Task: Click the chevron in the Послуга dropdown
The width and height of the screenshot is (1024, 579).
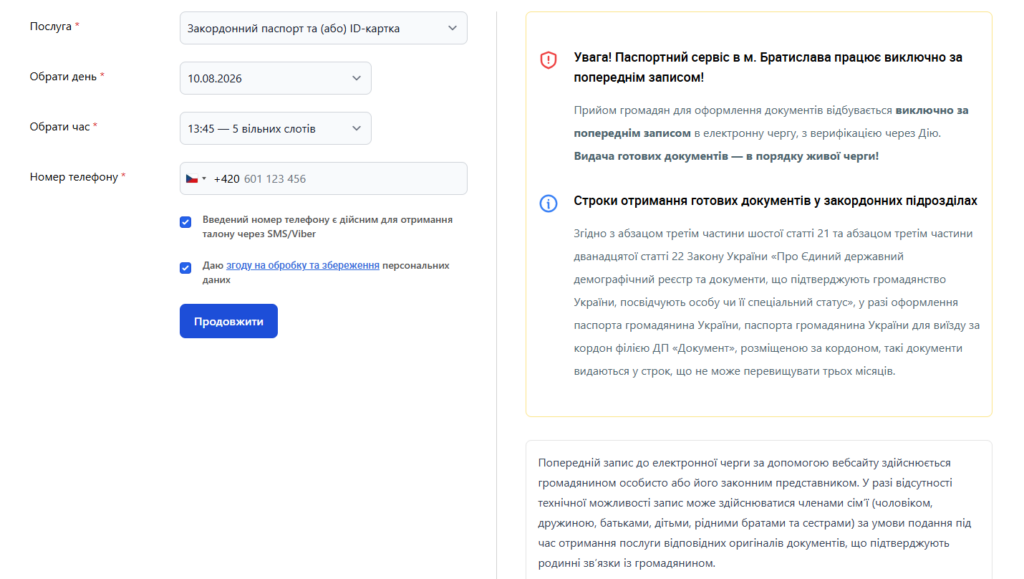Action: pos(452,28)
